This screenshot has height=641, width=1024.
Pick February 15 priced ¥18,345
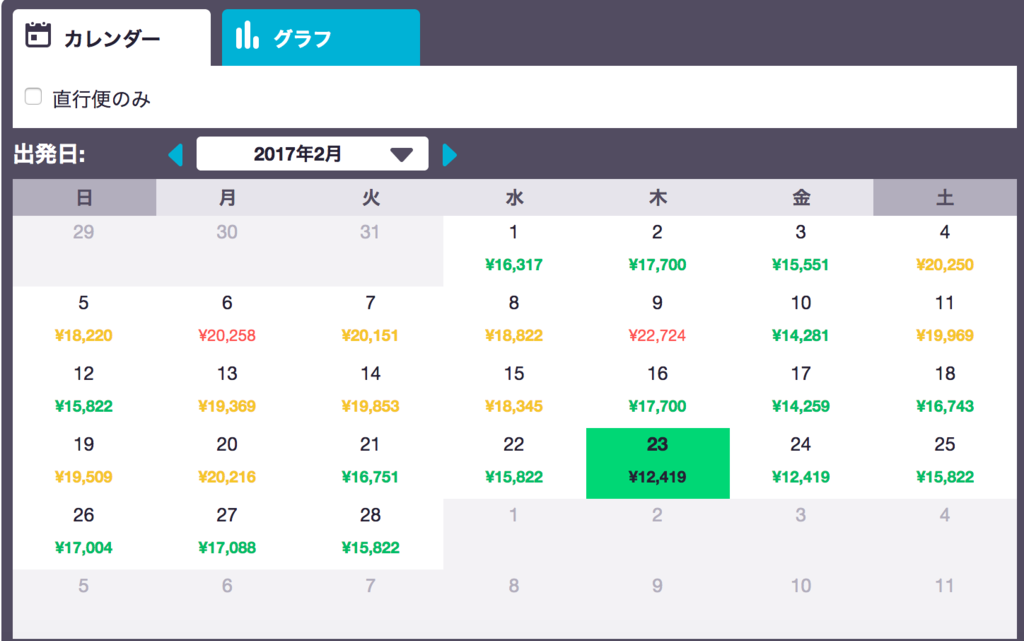[515, 392]
